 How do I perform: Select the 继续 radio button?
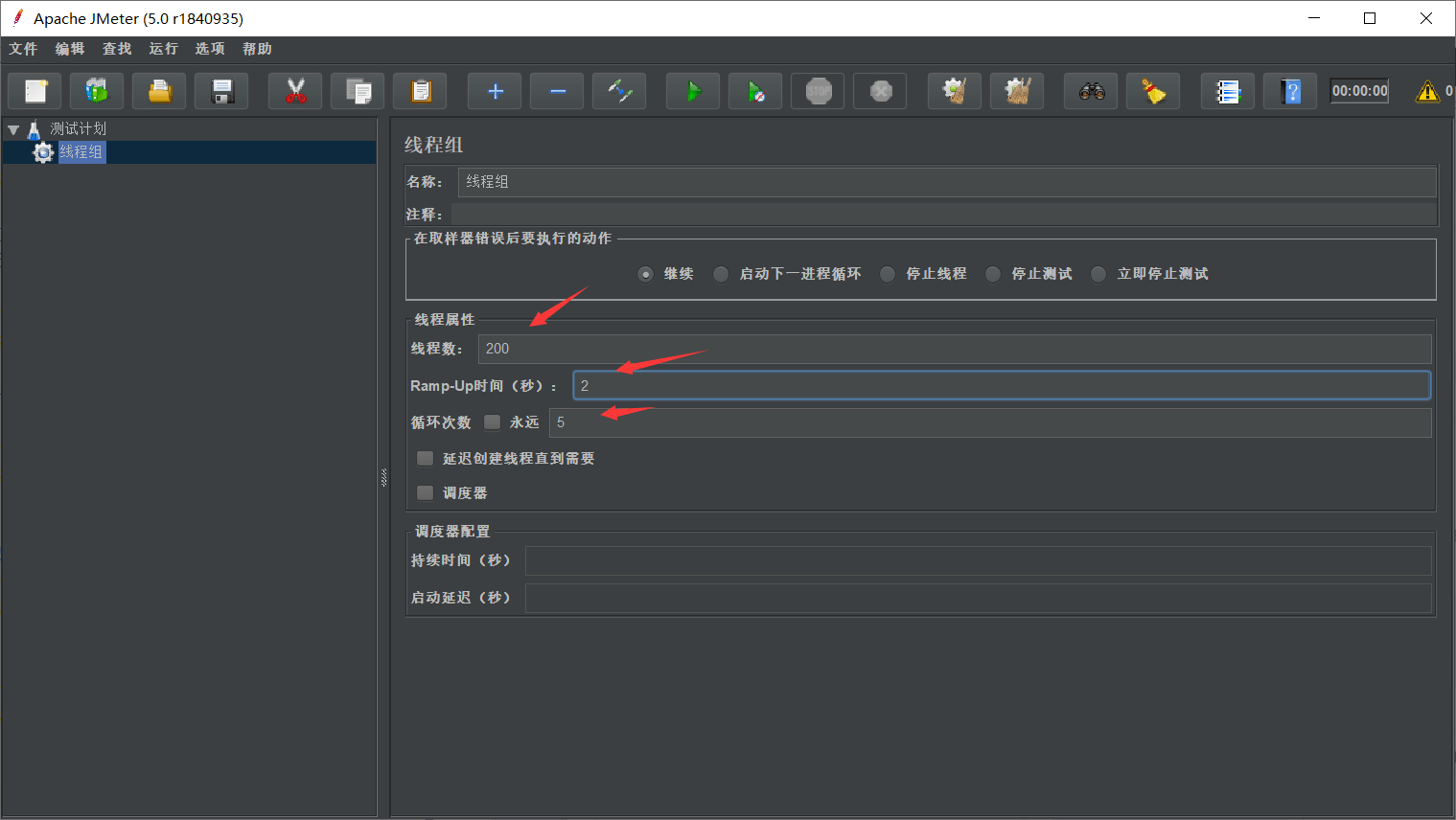coord(646,274)
